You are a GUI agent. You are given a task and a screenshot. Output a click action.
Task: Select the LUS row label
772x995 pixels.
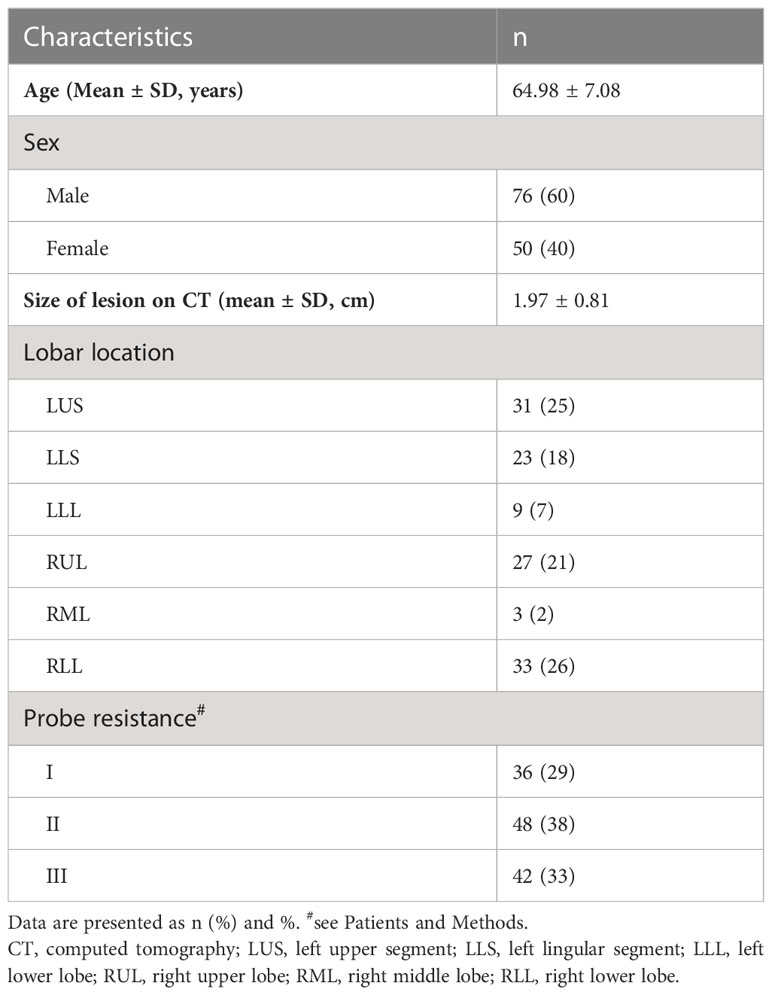pyautogui.click(x=65, y=405)
